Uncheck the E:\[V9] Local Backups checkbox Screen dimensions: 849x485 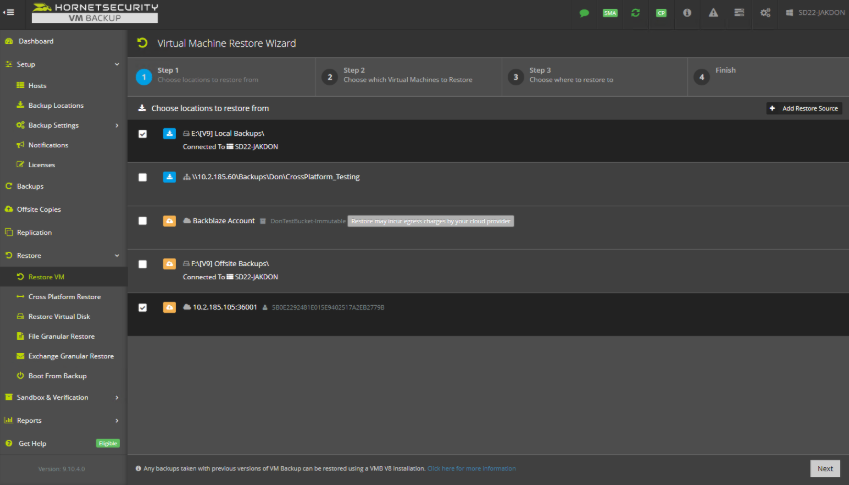point(142,134)
